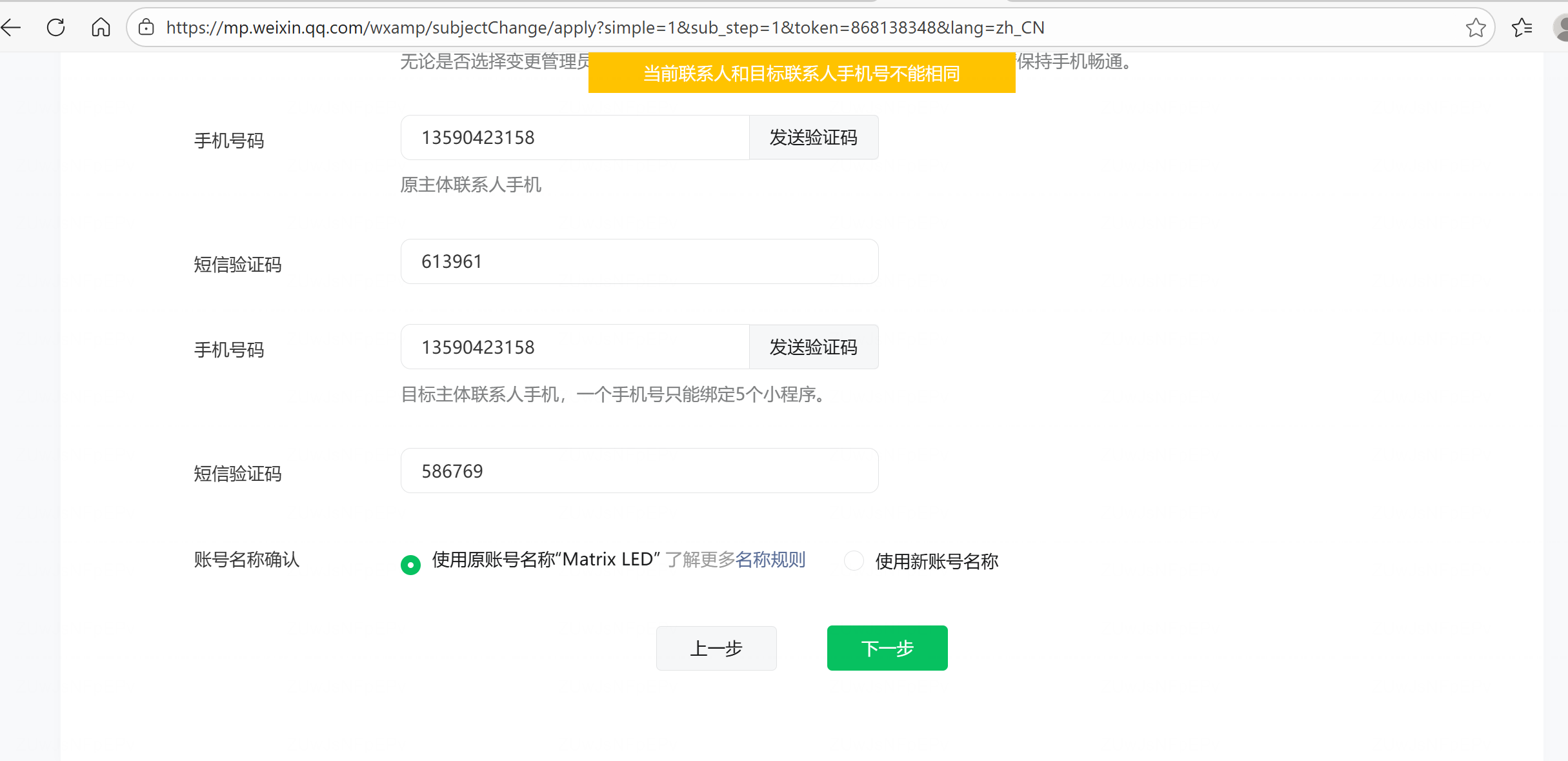Open the browser profile avatar
The image size is (1568, 761).
click(1562, 27)
